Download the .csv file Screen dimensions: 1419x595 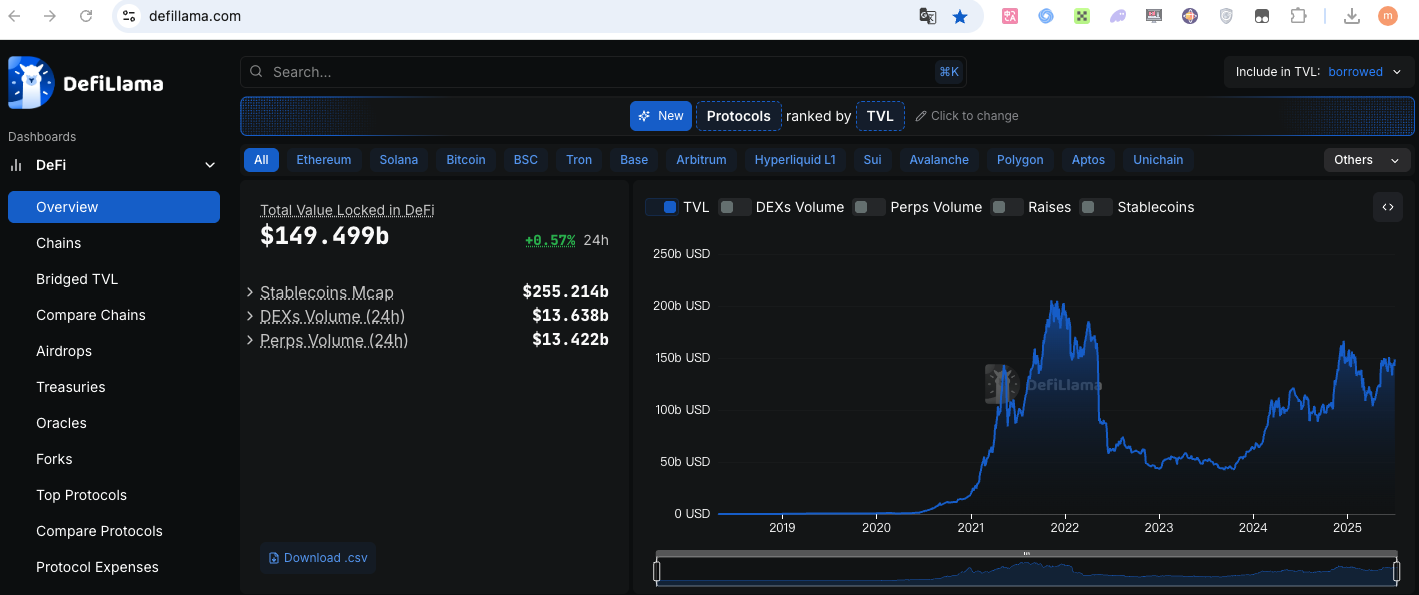[x=318, y=558]
